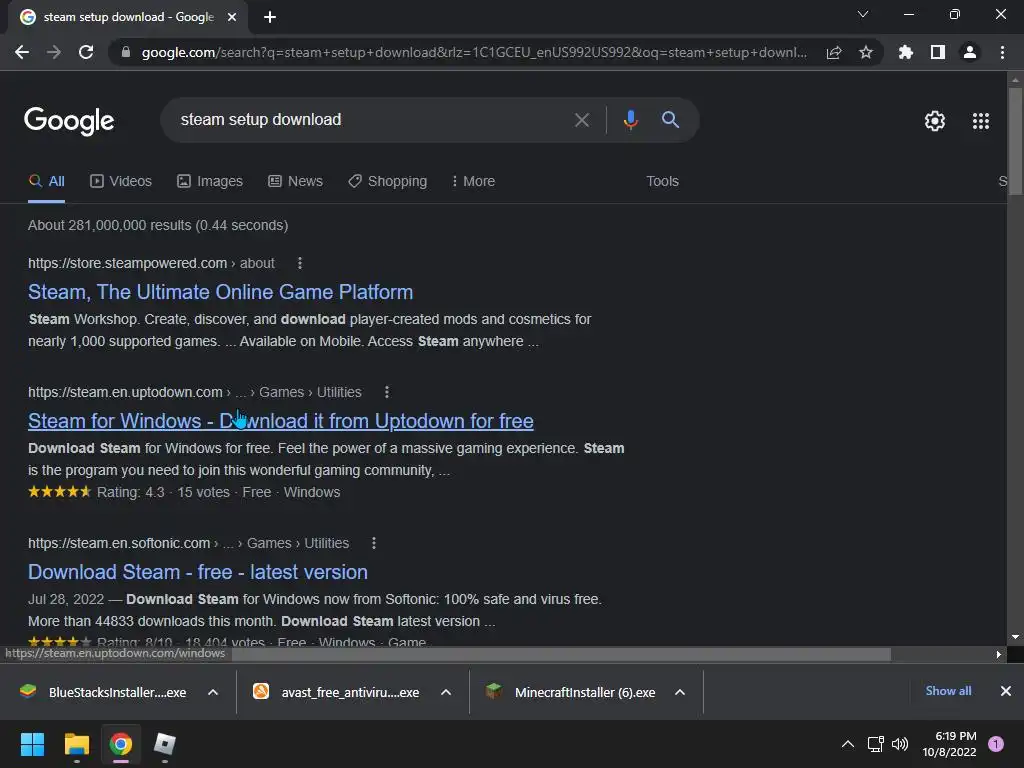The width and height of the screenshot is (1024, 768).
Task: Open options for steam.en.softonic.com result
Action: click(374, 543)
